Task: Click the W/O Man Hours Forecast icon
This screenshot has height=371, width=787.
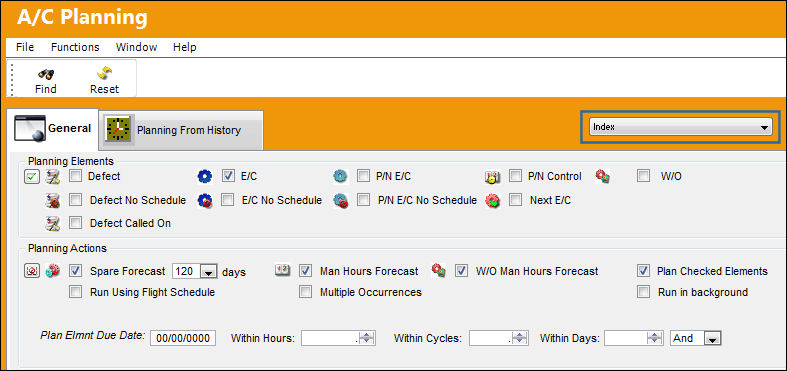Action: tap(438, 271)
